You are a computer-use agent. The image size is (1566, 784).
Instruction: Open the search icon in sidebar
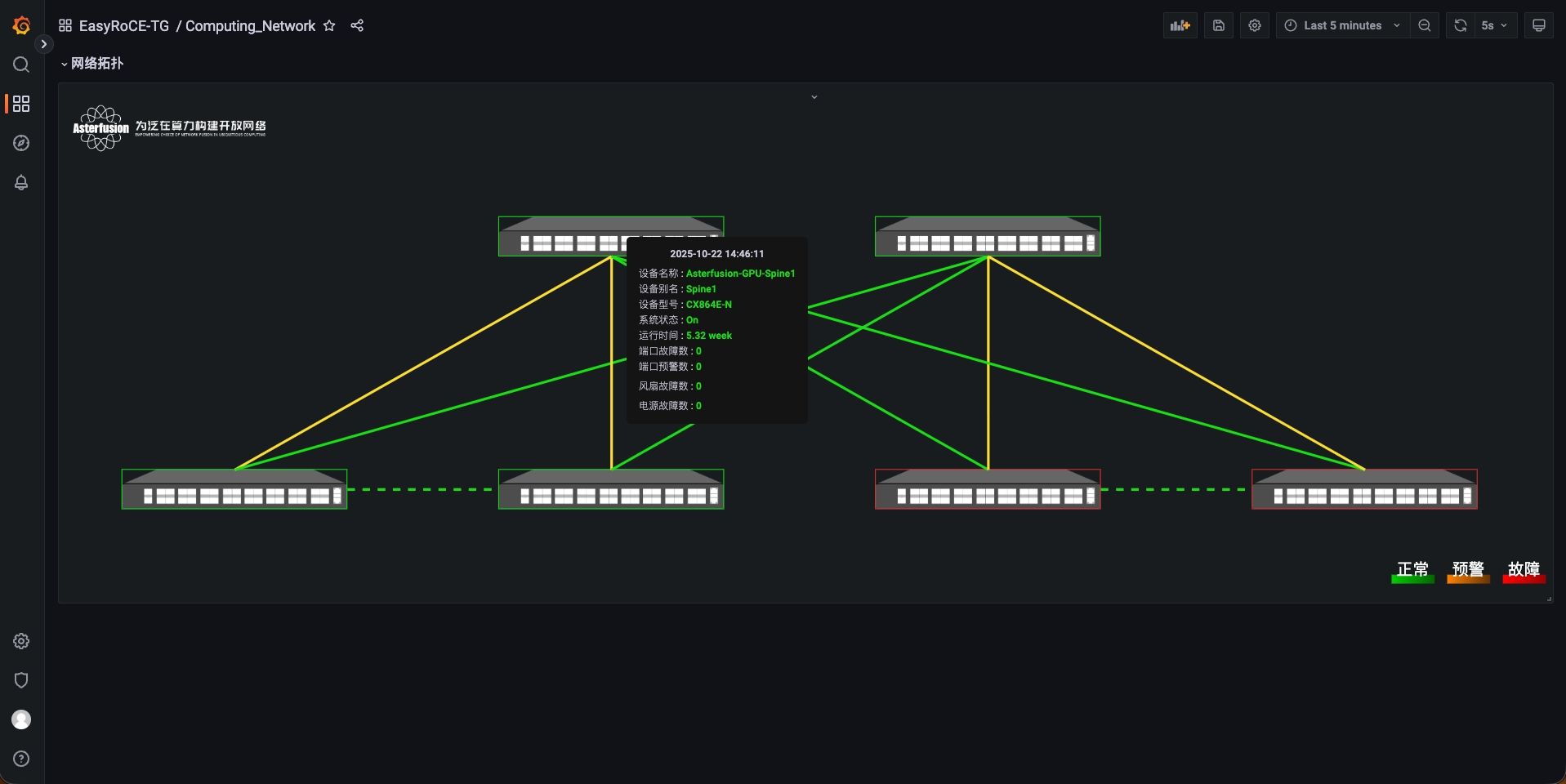coord(21,65)
